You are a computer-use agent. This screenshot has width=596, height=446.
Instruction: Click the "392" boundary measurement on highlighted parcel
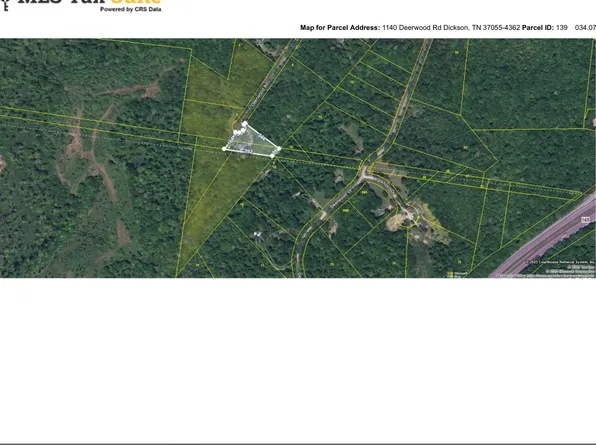coord(248,151)
